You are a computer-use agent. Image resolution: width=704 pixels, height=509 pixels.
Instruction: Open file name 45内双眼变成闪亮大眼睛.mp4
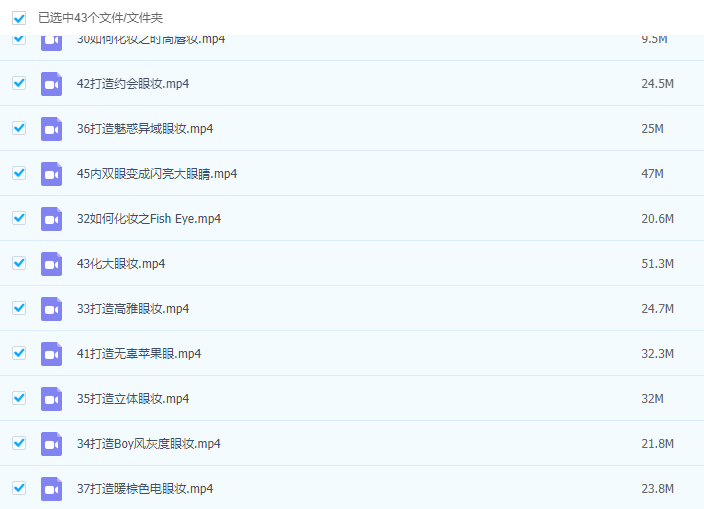click(157, 174)
